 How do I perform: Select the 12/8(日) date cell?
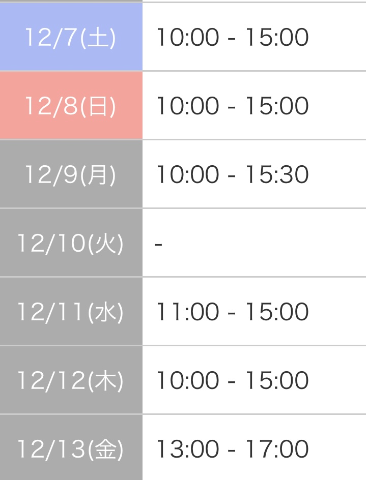coord(71,105)
